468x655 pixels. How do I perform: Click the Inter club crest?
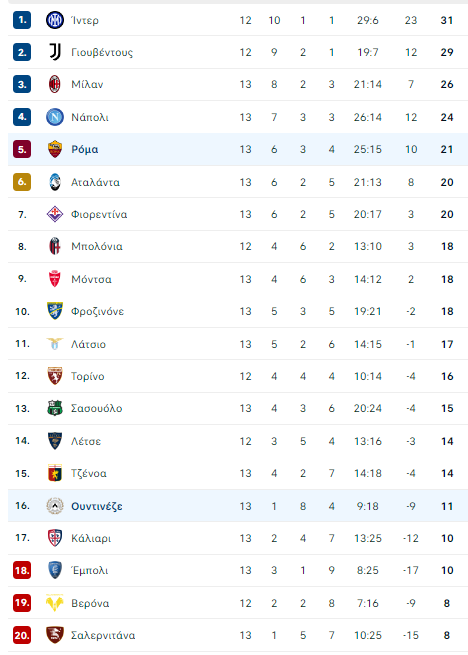point(55,20)
